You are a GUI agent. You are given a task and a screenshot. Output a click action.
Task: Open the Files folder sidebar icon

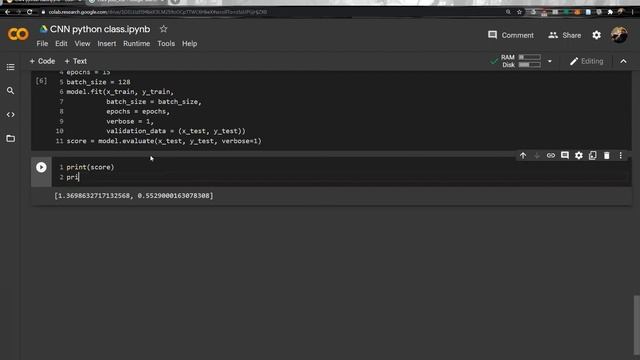(11, 139)
